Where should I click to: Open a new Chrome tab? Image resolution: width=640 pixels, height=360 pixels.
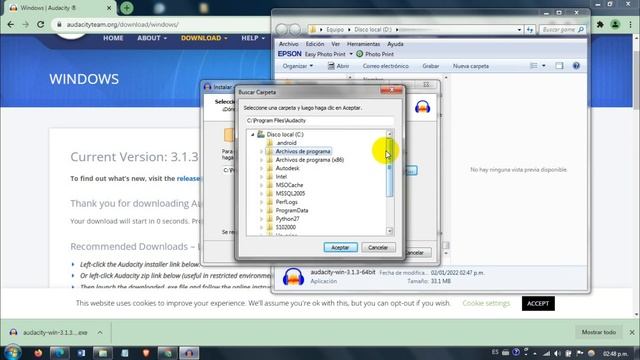tap(127, 8)
